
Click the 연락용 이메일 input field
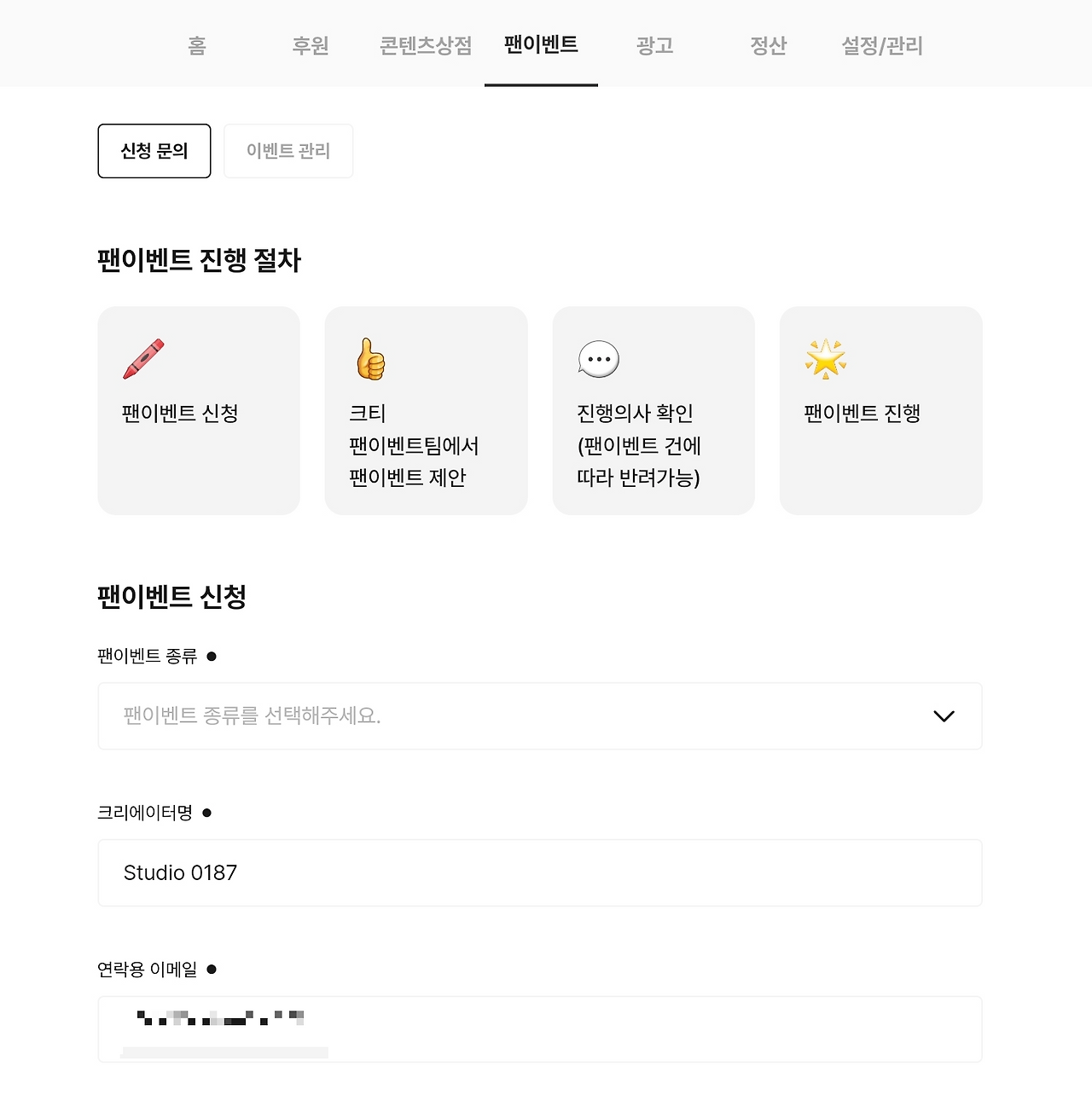(x=539, y=1028)
